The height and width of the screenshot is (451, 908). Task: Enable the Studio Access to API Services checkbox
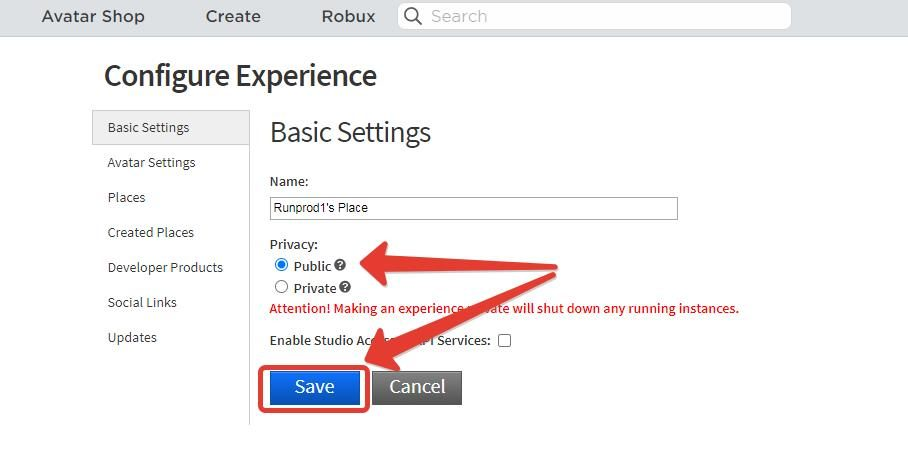tap(504, 340)
